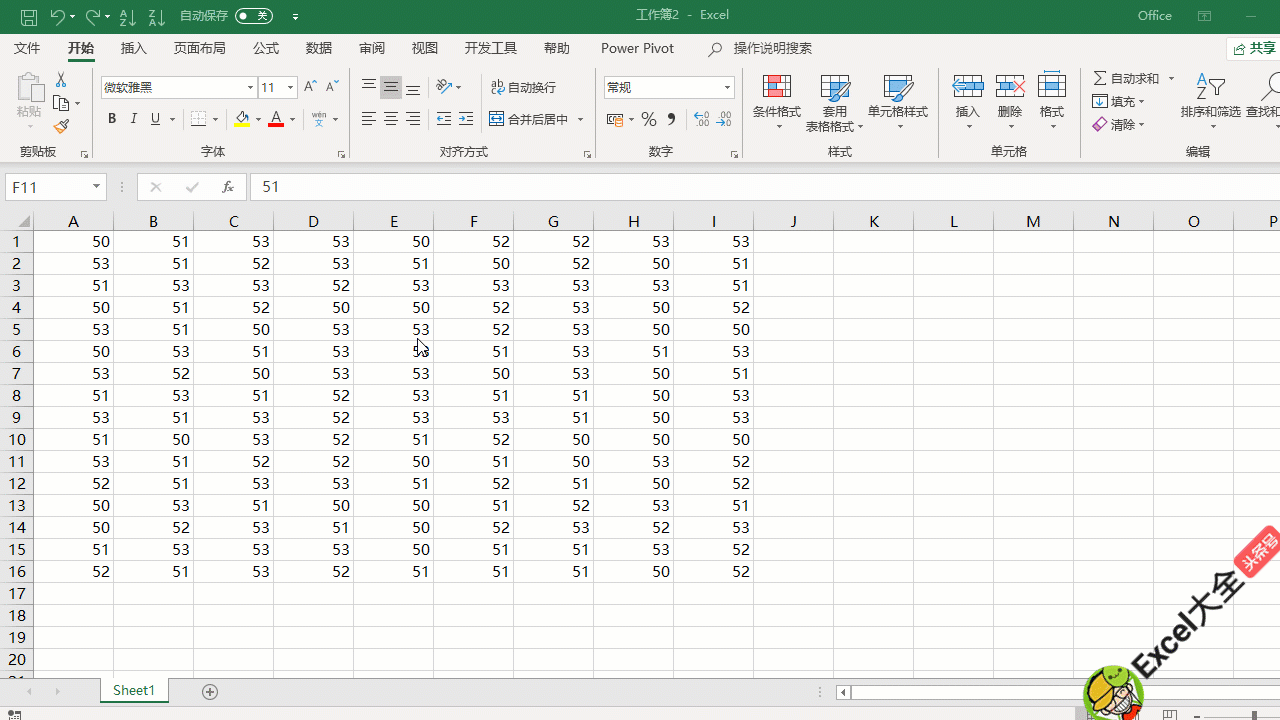Click the Insert (插入) cells button

point(968,101)
